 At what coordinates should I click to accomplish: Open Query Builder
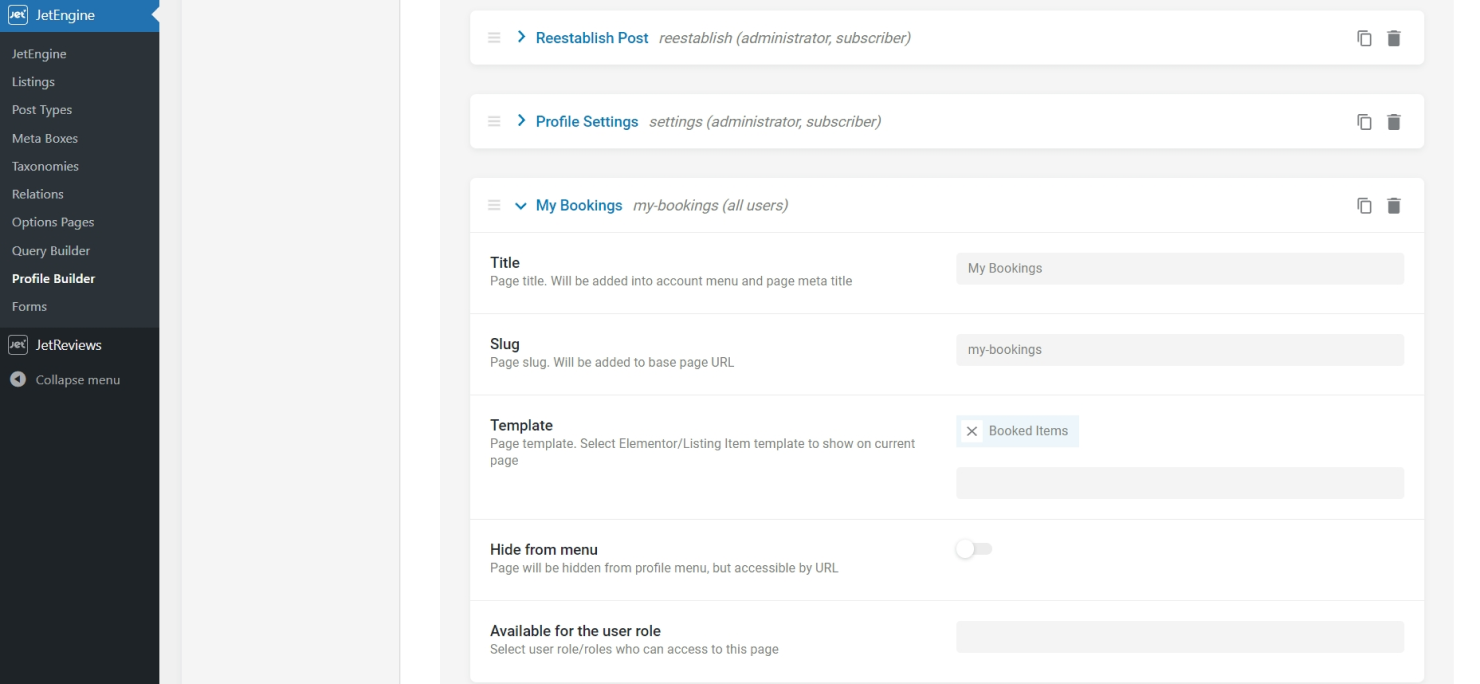(51, 250)
